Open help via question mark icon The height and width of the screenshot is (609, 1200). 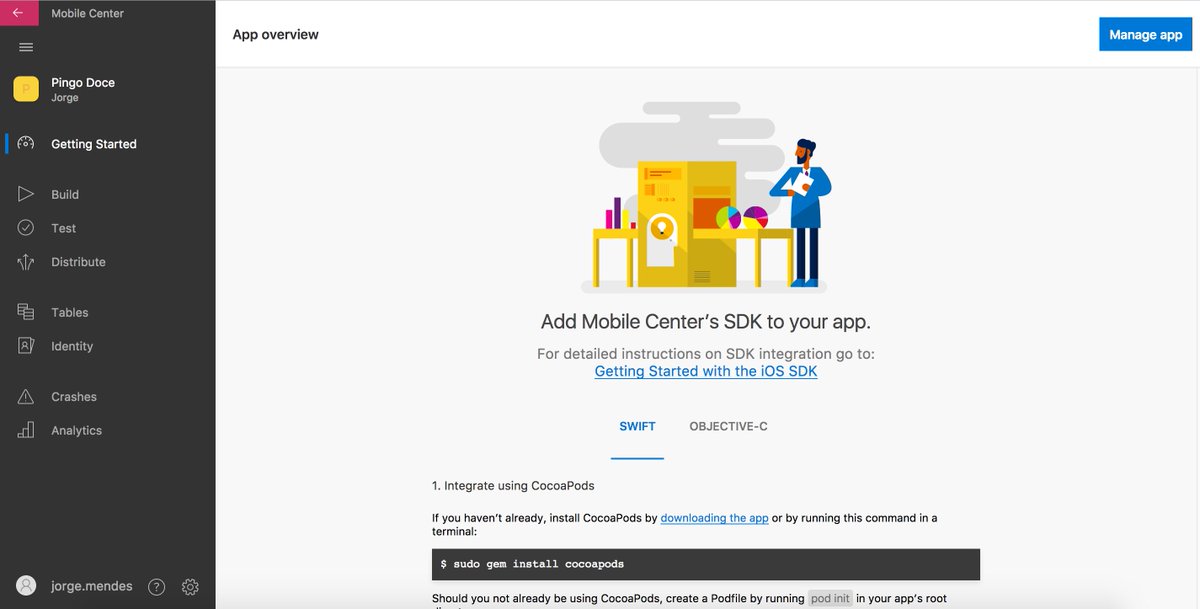point(156,587)
